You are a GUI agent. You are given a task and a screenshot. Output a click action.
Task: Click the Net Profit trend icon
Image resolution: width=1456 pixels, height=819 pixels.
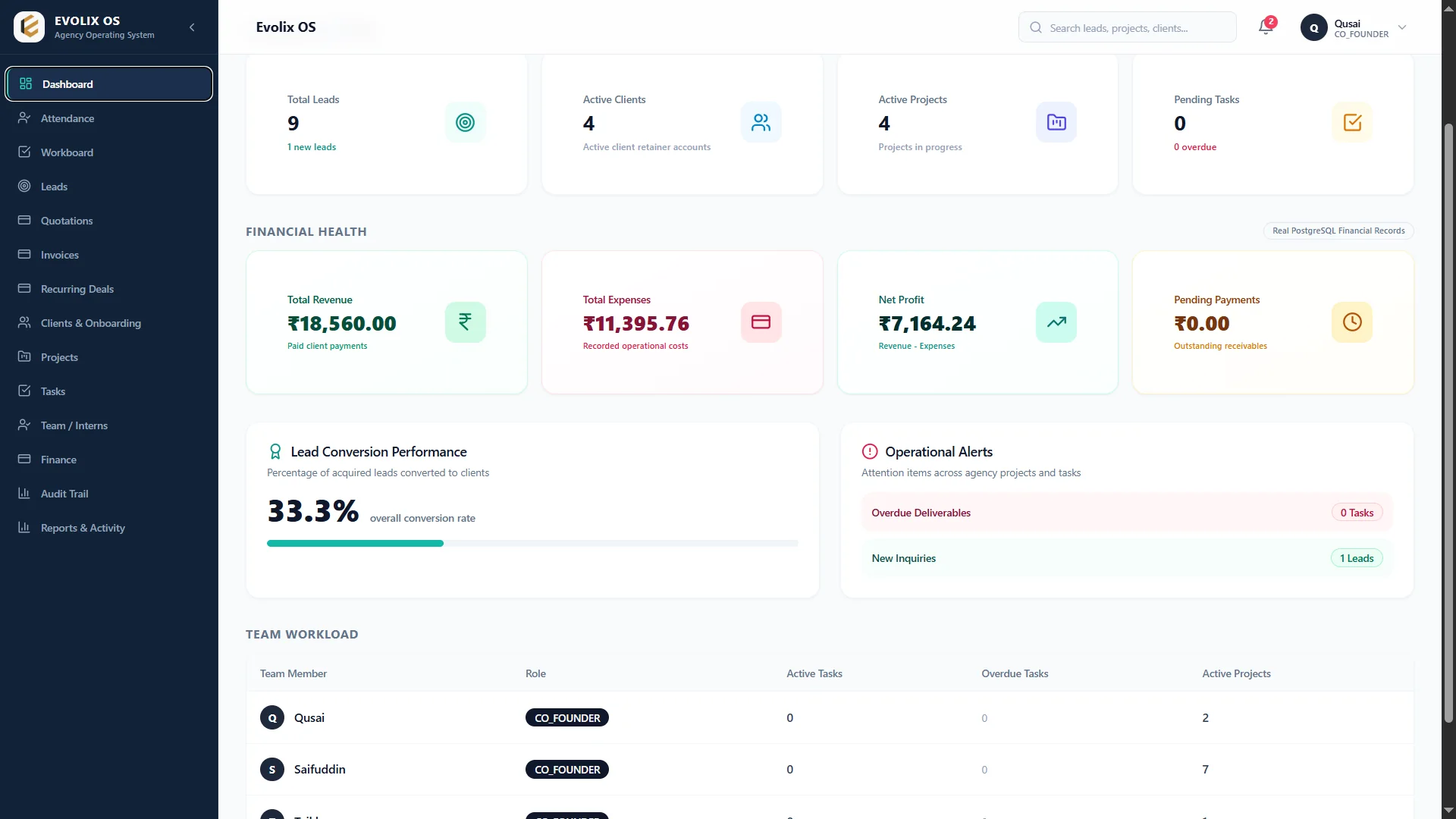coord(1056,322)
